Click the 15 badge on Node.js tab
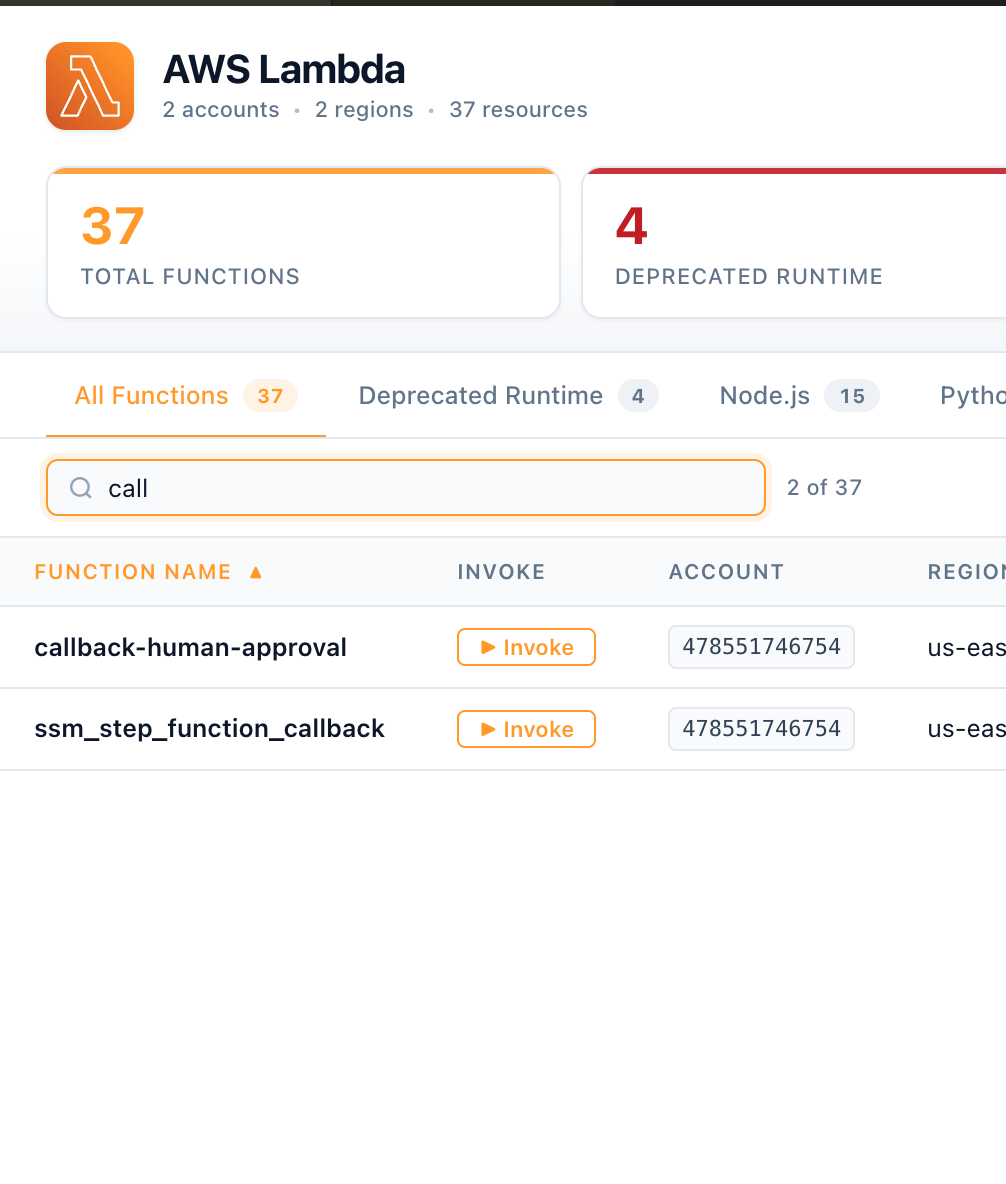The width and height of the screenshot is (1006, 1184). (852, 396)
